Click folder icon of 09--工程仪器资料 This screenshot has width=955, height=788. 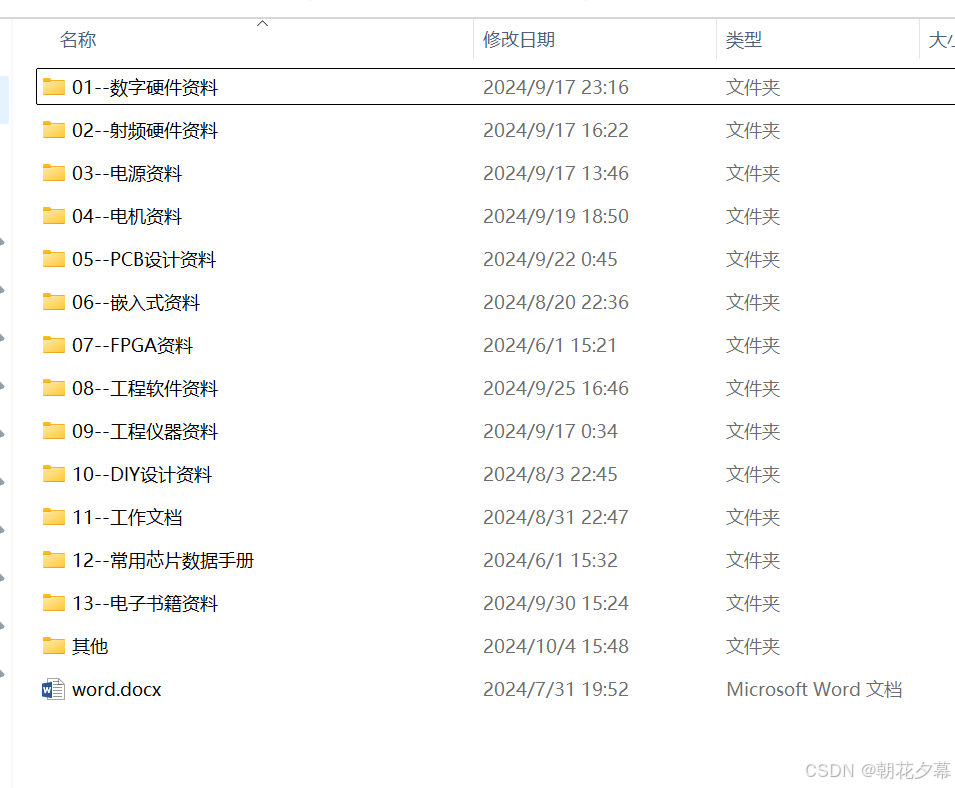[x=54, y=431]
